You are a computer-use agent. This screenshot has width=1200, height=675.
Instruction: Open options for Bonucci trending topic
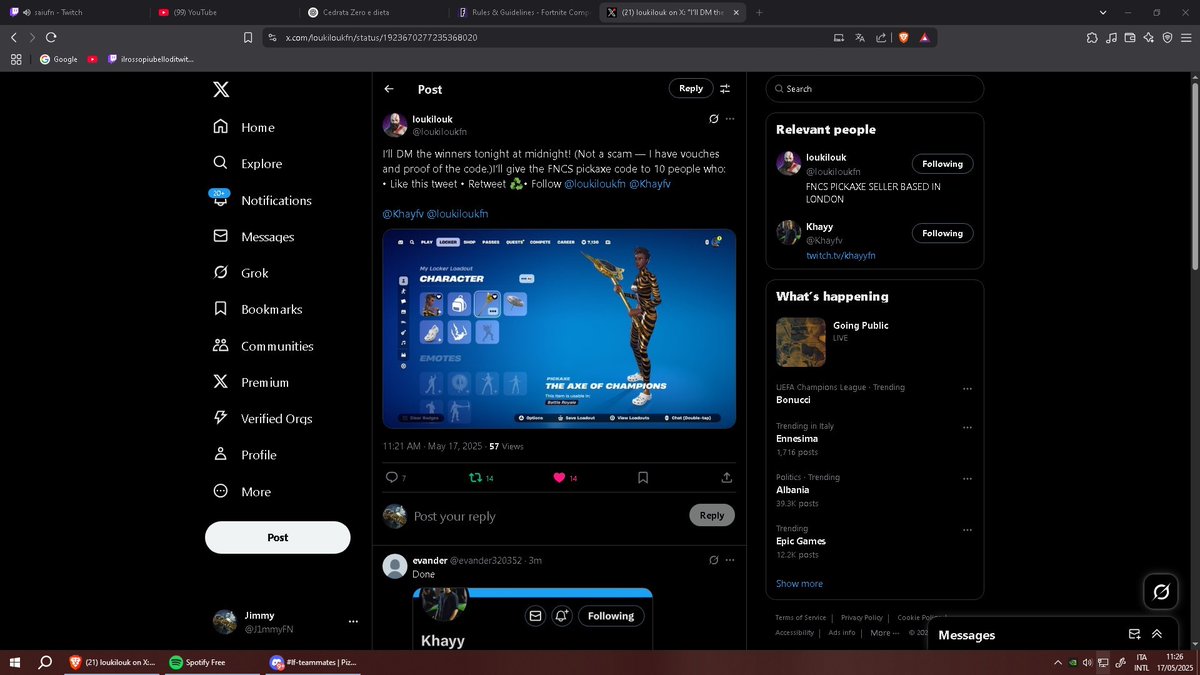pyautogui.click(x=967, y=389)
